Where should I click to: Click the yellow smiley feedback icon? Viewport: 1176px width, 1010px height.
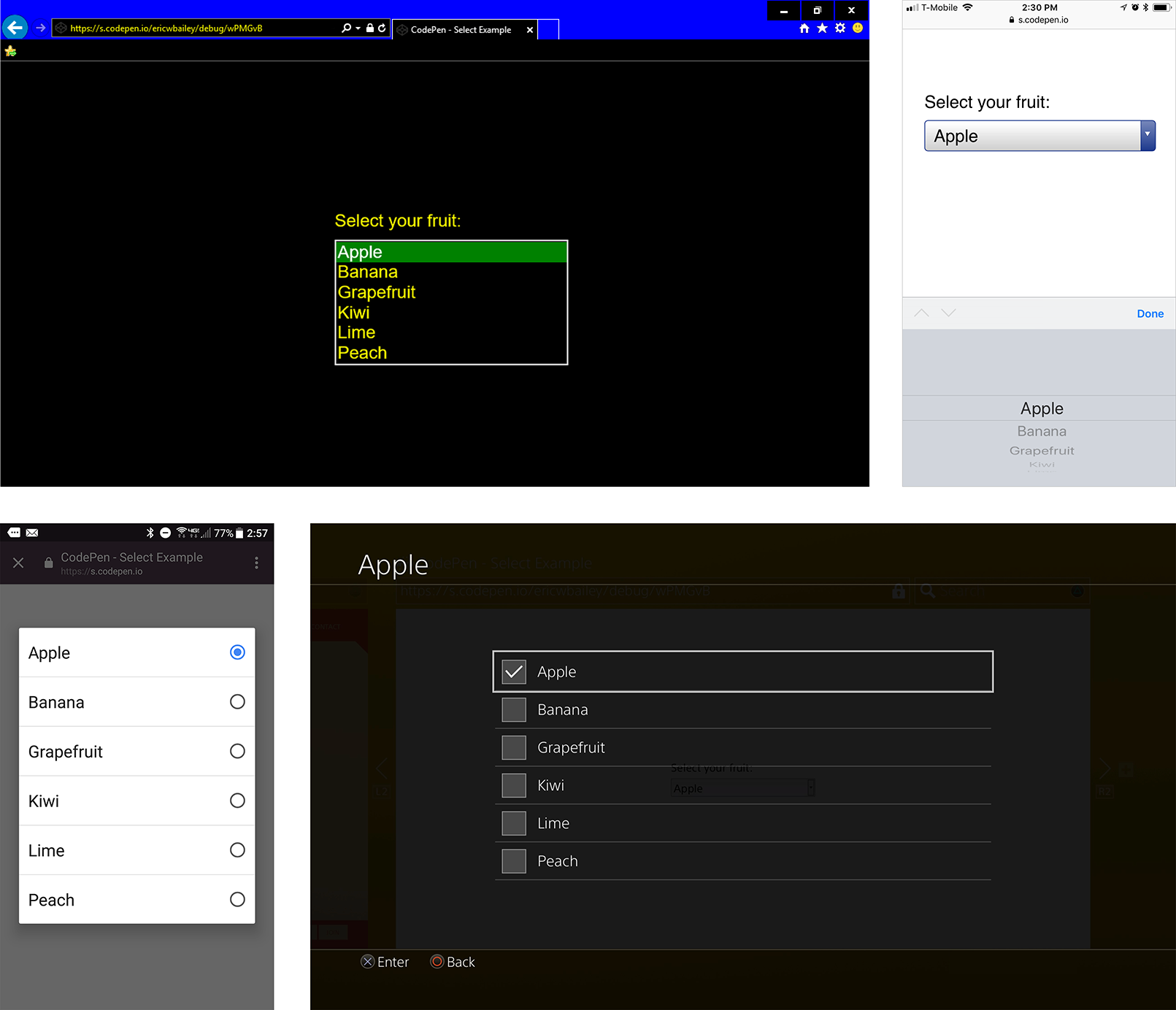[858, 28]
